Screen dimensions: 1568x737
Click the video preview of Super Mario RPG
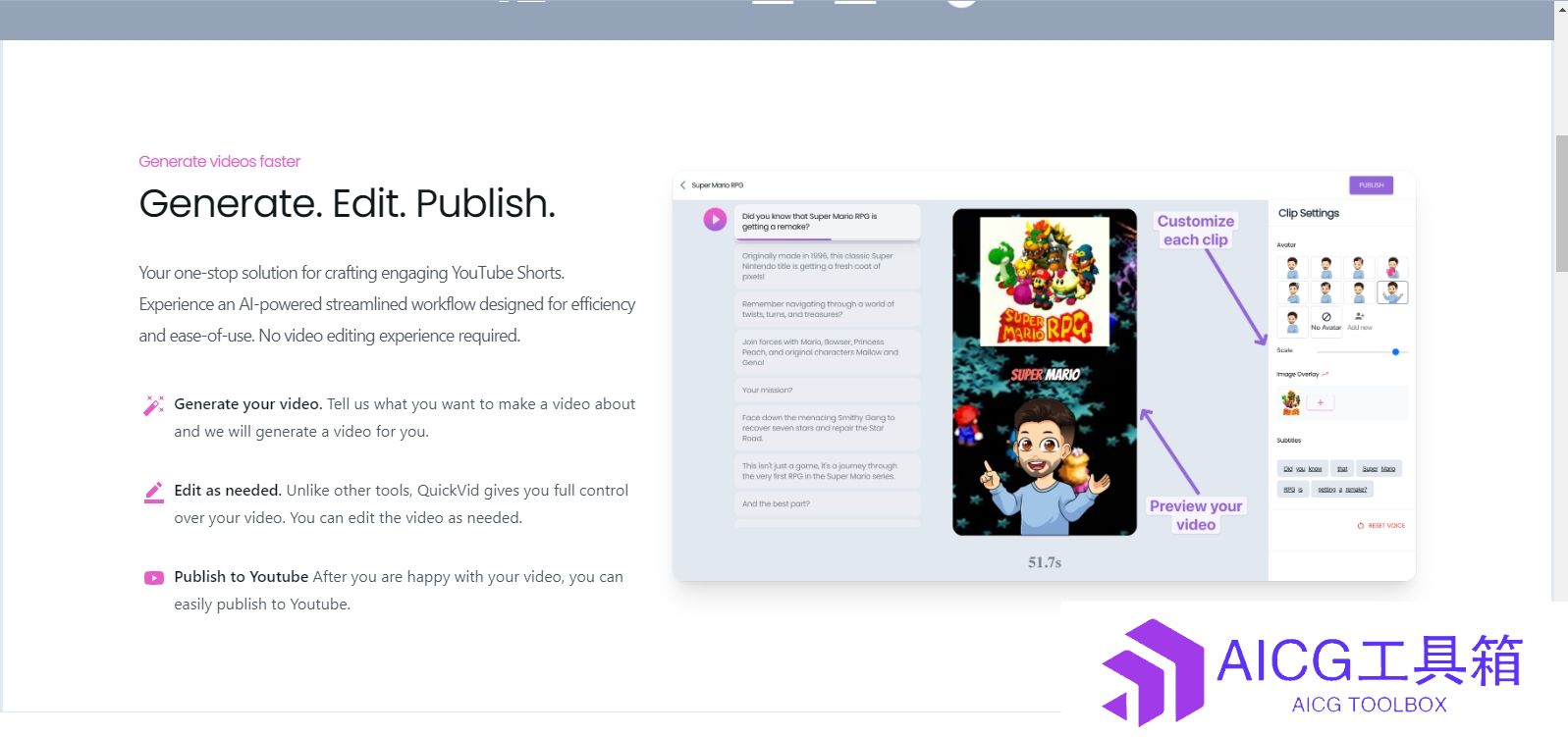[1045, 372]
